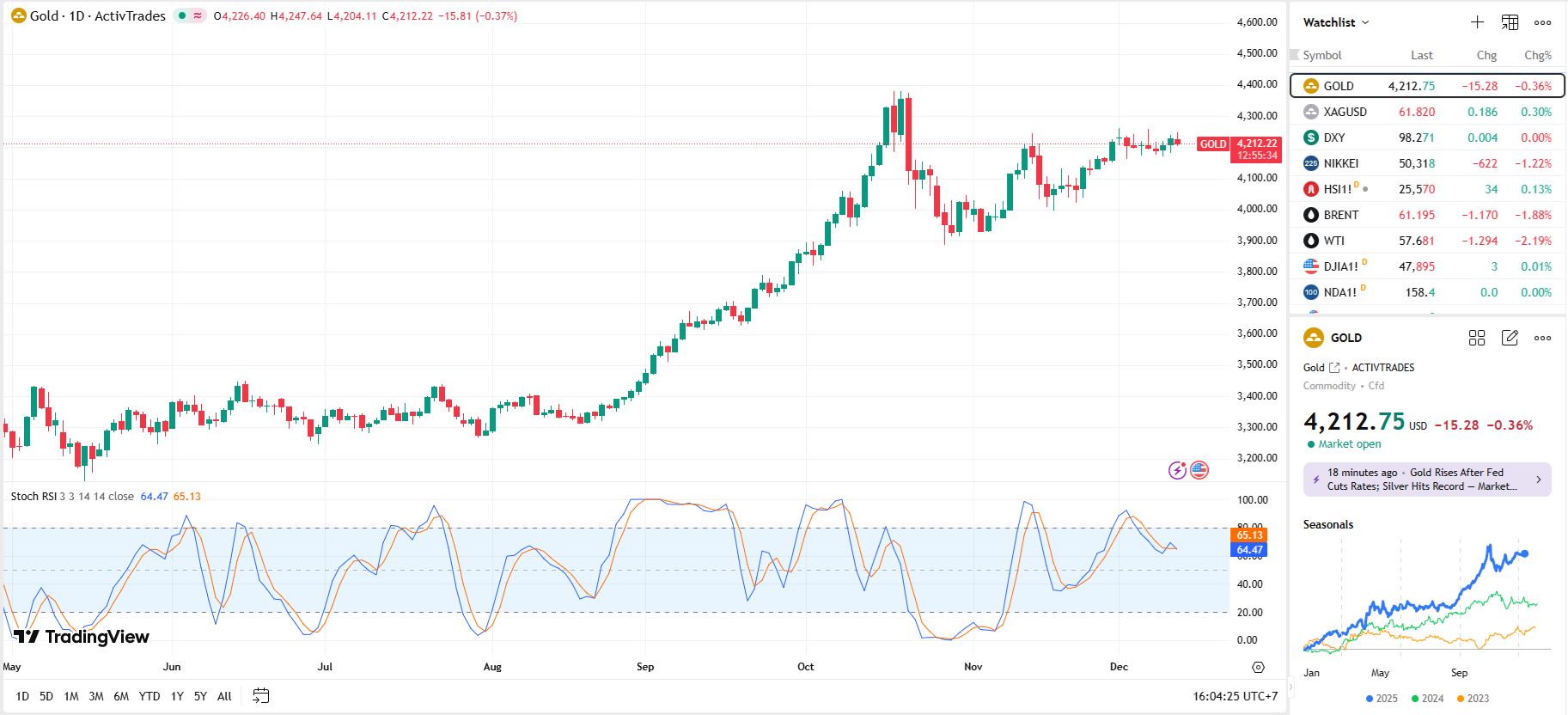1568x715 pixels.
Task: Open the Watchlist three-dots menu
Action: click(1542, 22)
